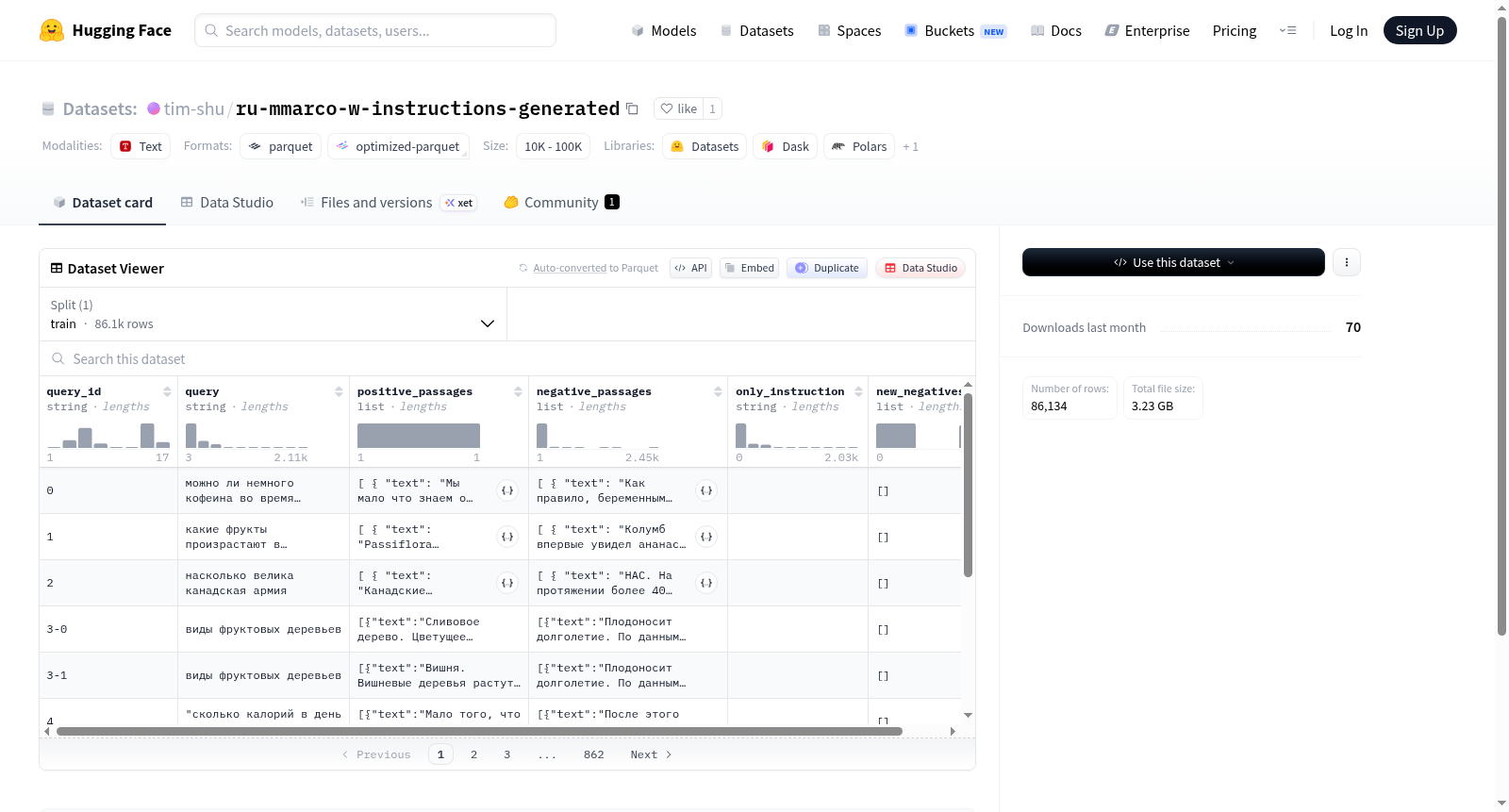Viewport: 1509px width, 812px height.
Task: Jump to page 862 of rows
Action: (594, 754)
